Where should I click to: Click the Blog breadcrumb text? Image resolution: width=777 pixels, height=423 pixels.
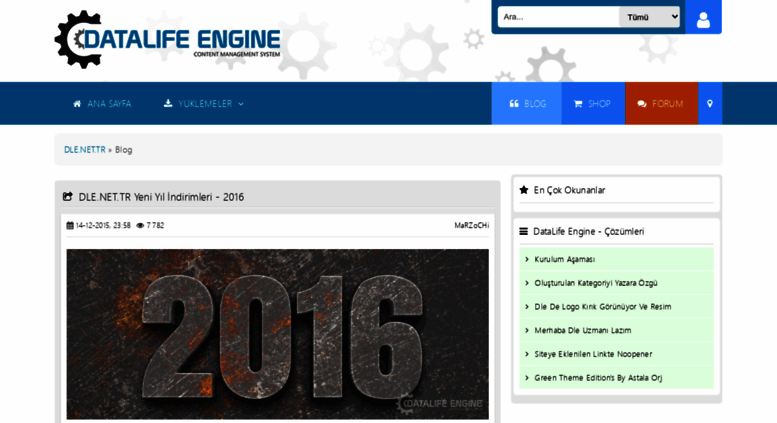tap(123, 150)
